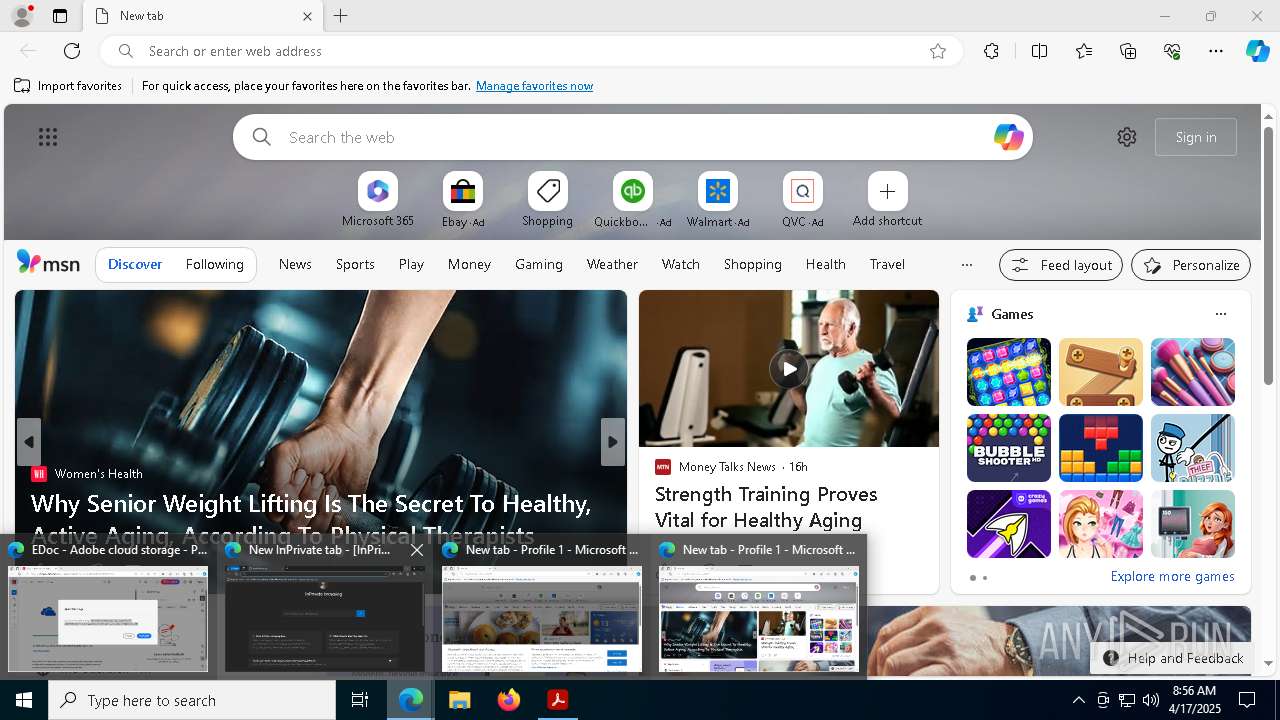Select News category
The image size is (1280, 720).
point(295,265)
